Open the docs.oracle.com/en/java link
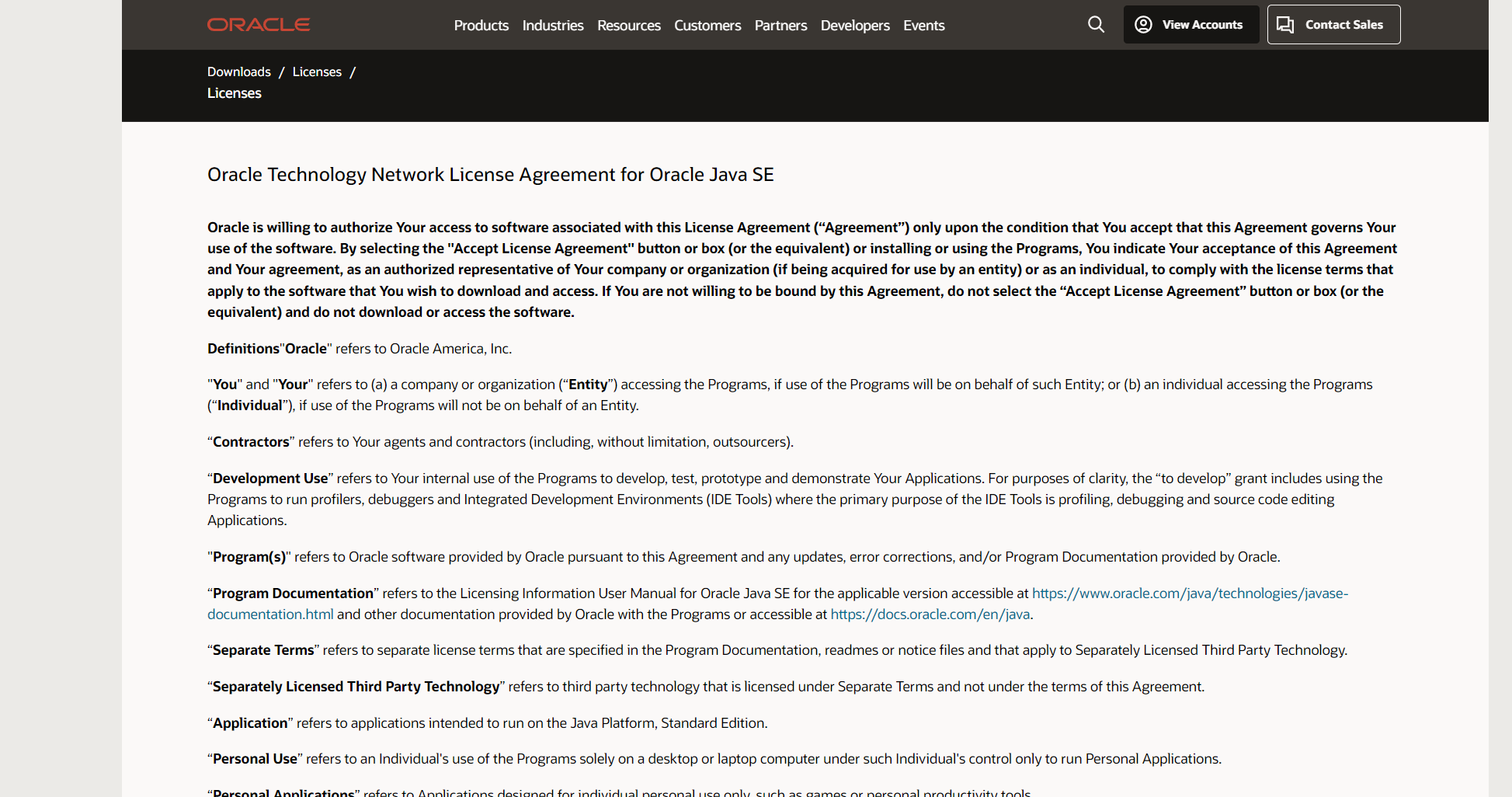This screenshot has width=1512, height=797. (930, 614)
